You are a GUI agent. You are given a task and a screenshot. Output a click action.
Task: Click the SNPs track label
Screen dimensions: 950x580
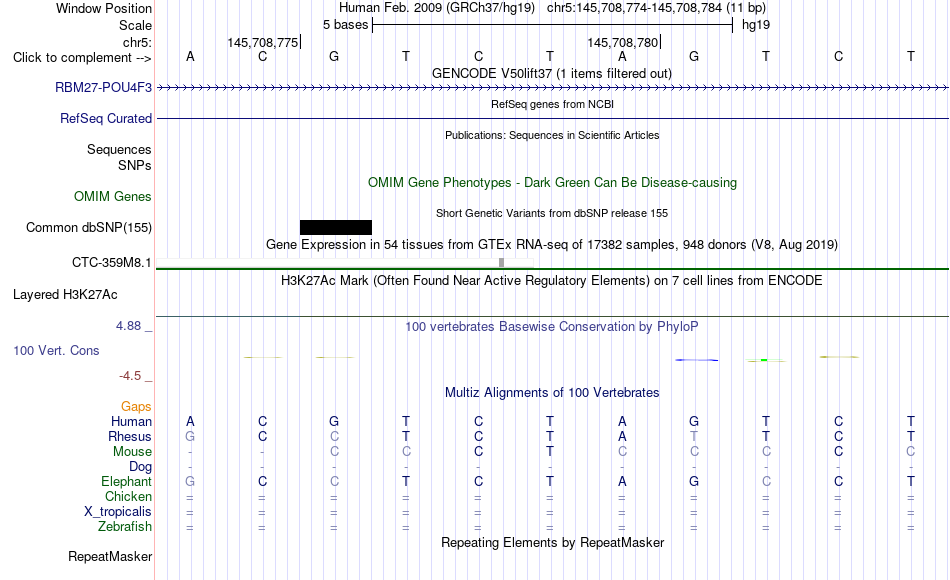click(135, 165)
